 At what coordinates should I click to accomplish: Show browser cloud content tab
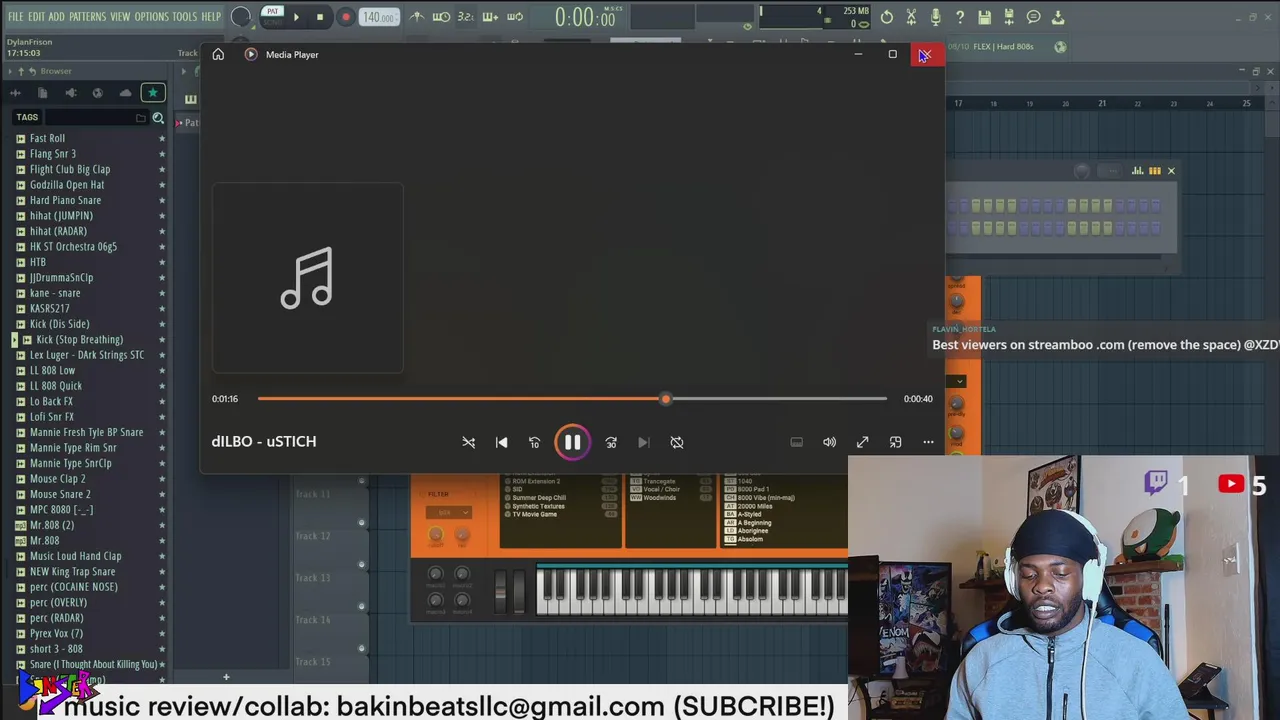125,92
